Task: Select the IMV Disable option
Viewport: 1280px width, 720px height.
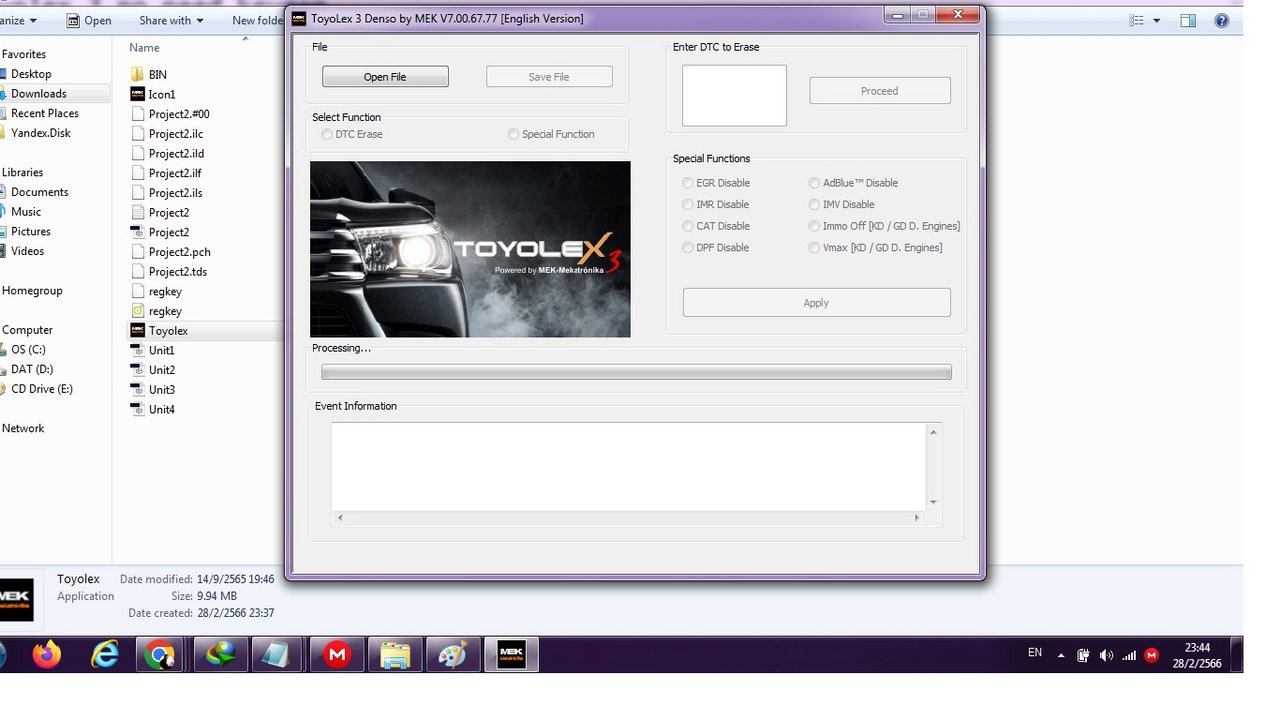Action: [x=814, y=204]
